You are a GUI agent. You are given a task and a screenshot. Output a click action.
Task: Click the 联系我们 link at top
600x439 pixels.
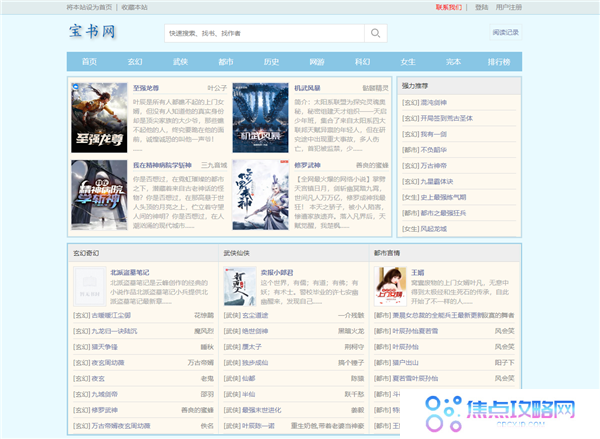[x=449, y=6]
